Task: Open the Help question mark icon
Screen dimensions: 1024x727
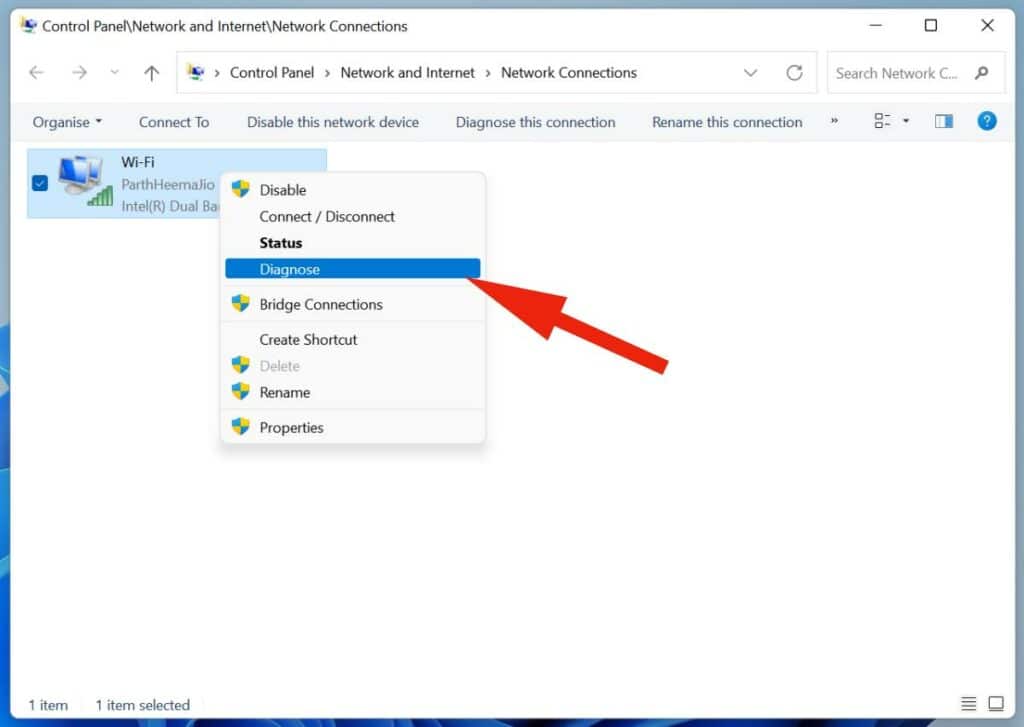Action: pyautogui.click(x=987, y=122)
